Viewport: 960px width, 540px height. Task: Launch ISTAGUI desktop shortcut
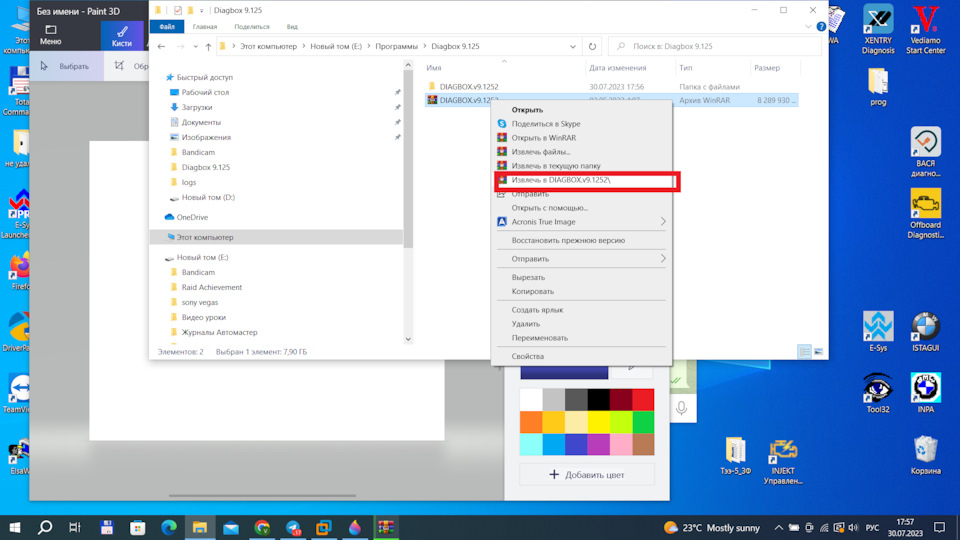(925, 331)
